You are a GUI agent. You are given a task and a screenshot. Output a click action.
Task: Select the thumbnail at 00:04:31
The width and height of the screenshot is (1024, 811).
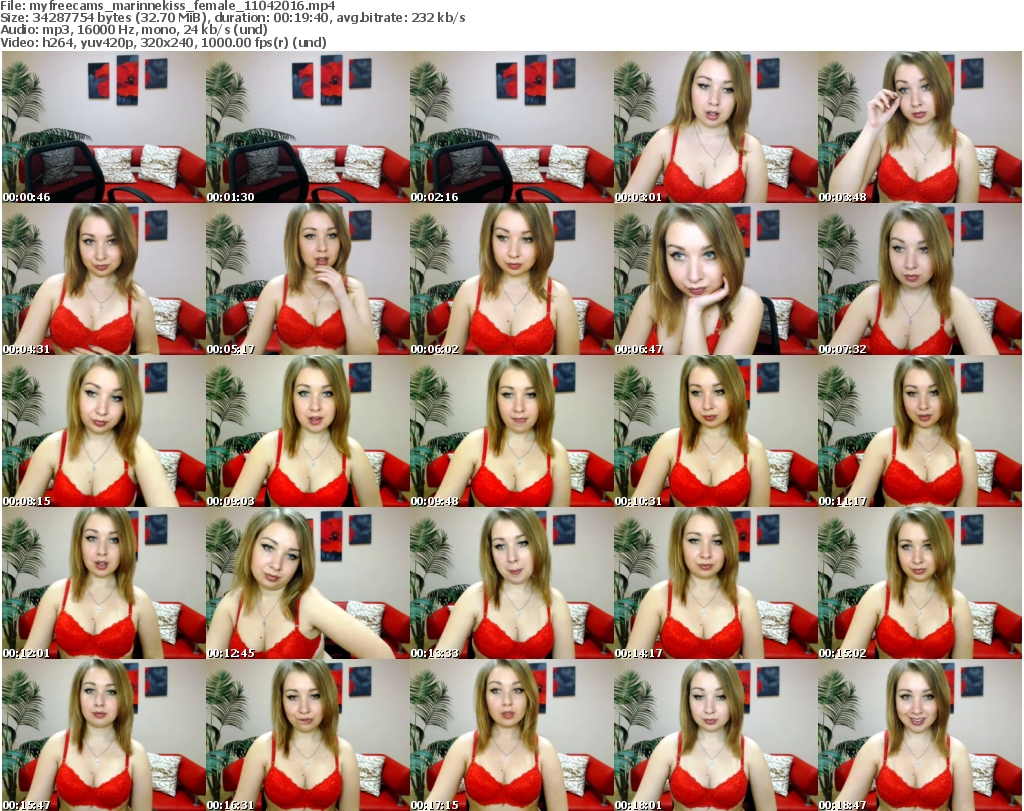(x=104, y=280)
